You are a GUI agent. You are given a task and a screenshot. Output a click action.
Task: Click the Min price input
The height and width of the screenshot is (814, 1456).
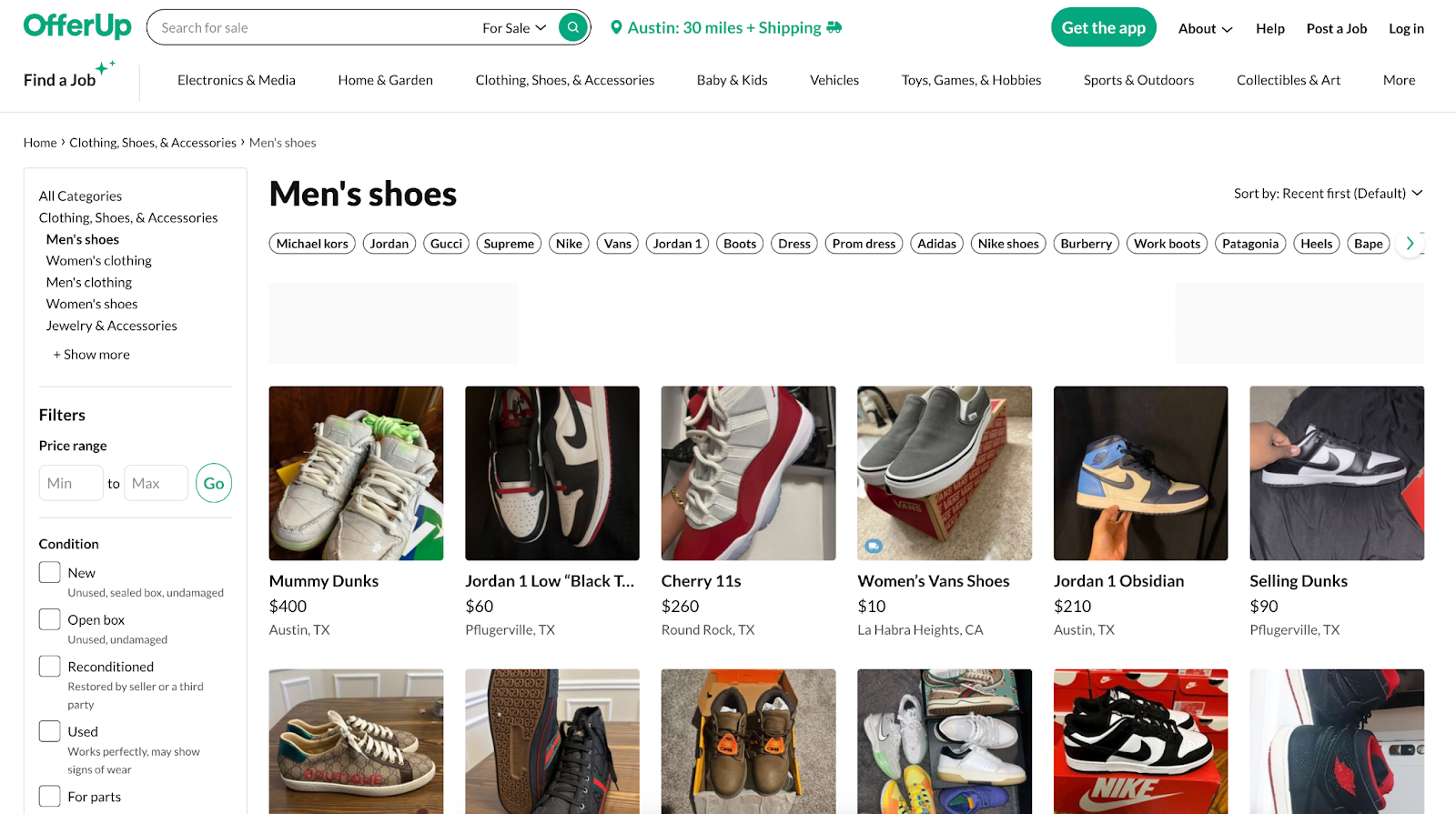tap(71, 483)
